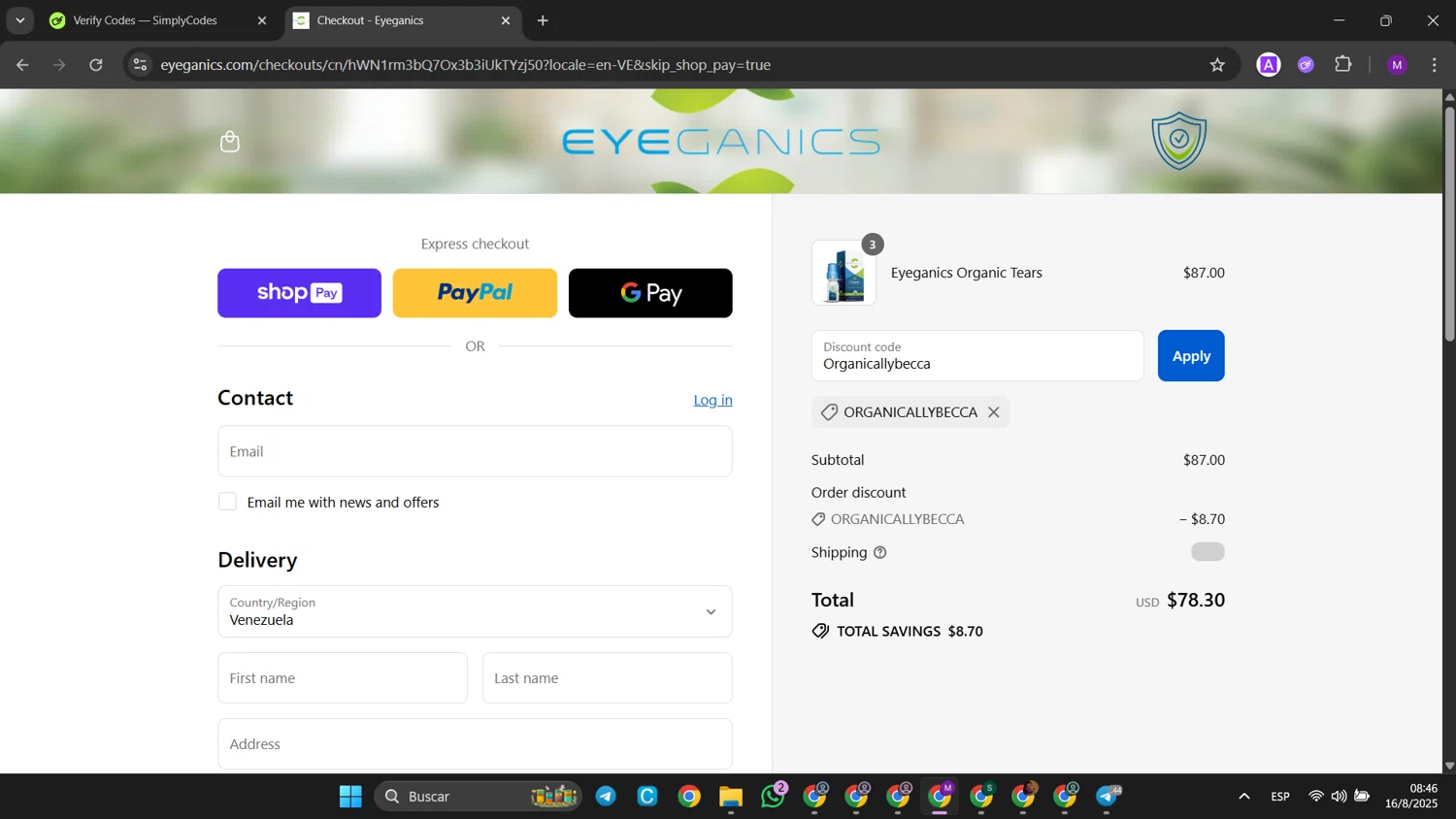
Task: Click the scrollbar down arrow
Action: (1449, 766)
